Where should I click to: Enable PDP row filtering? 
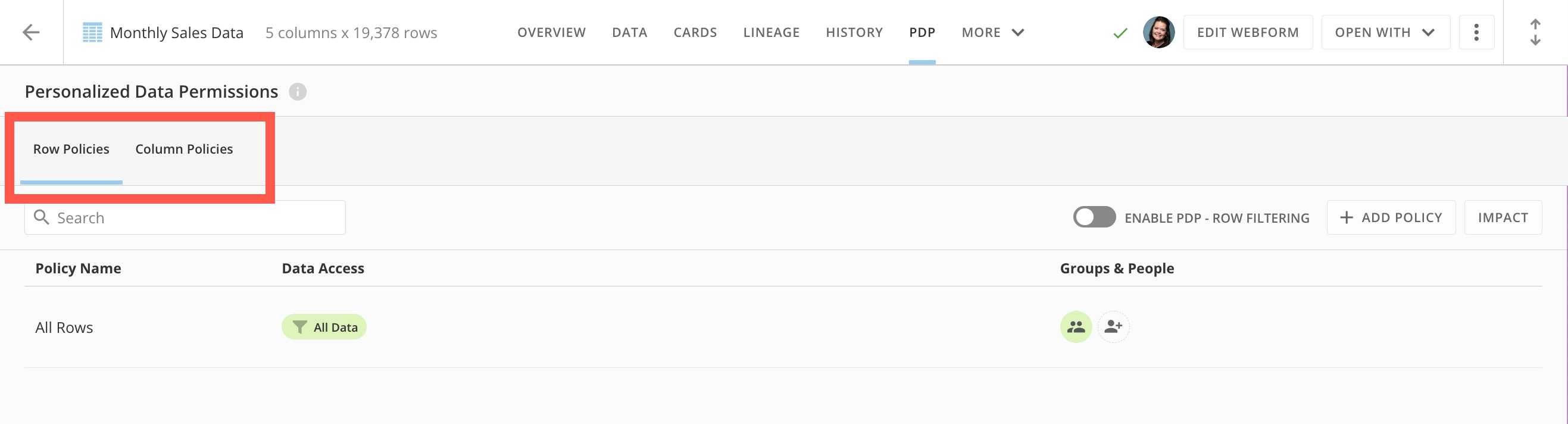point(1094,217)
